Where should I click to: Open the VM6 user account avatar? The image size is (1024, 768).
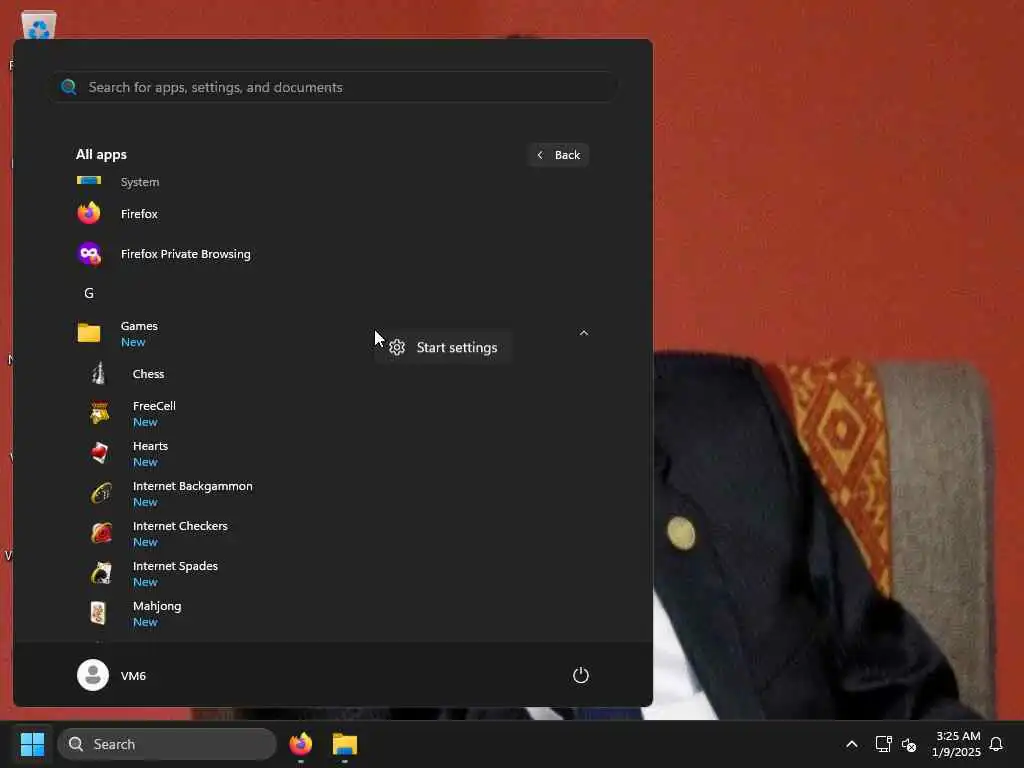click(93, 675)
